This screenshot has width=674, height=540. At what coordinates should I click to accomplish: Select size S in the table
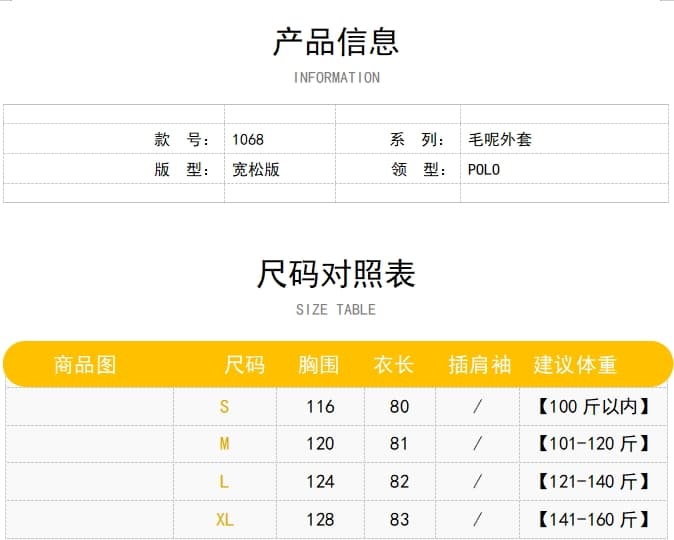(x=224, y=407)
